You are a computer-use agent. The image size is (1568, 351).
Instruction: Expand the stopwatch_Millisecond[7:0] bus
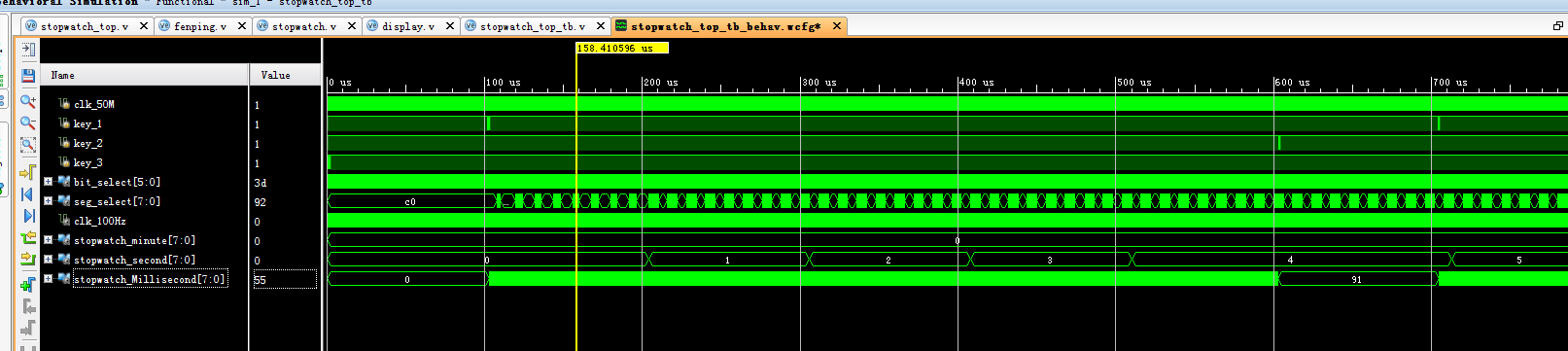click(x=48, y=278)
